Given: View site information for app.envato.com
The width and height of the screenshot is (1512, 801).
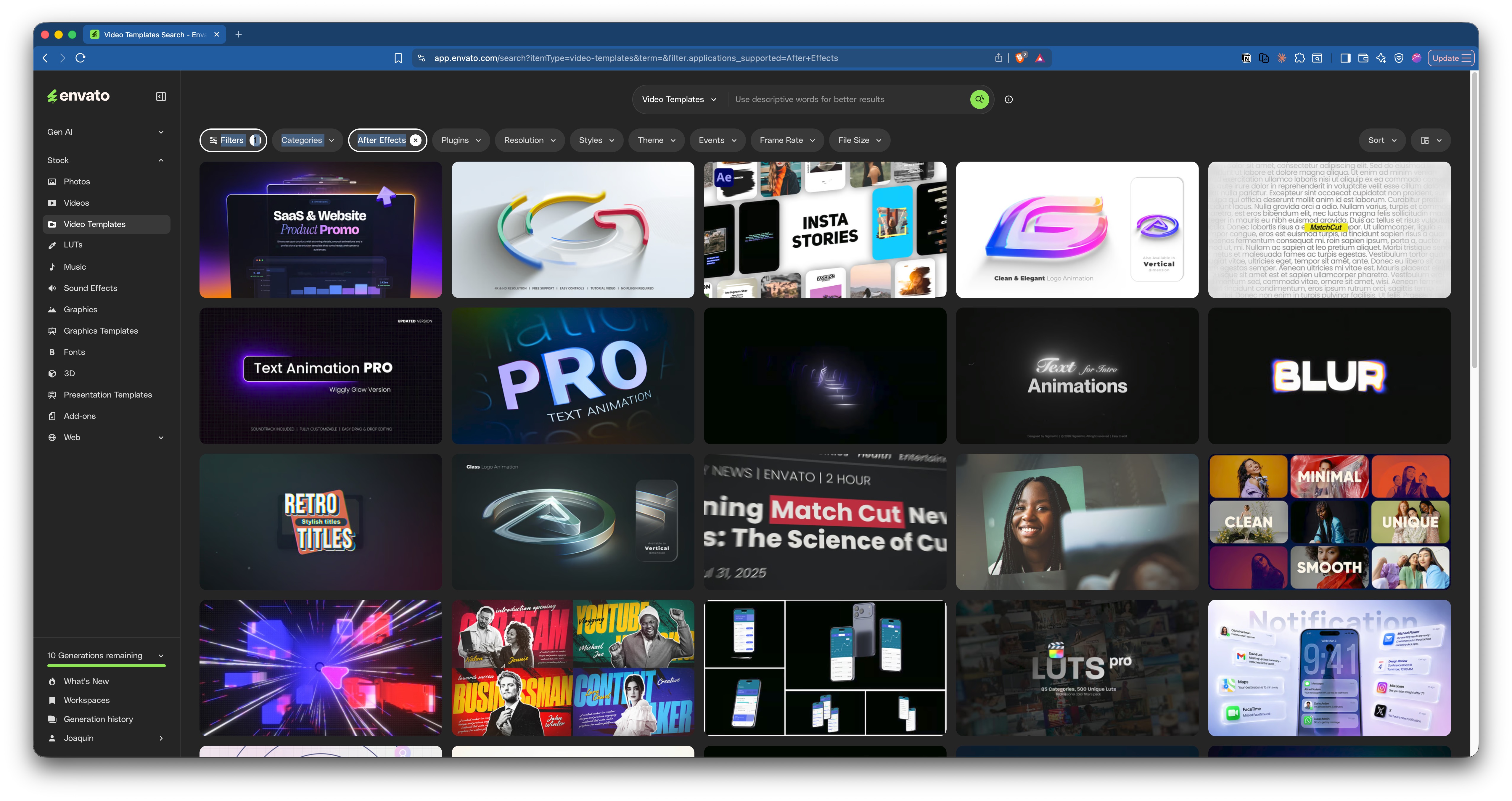Looking at the screenshot, I should 422,58.
